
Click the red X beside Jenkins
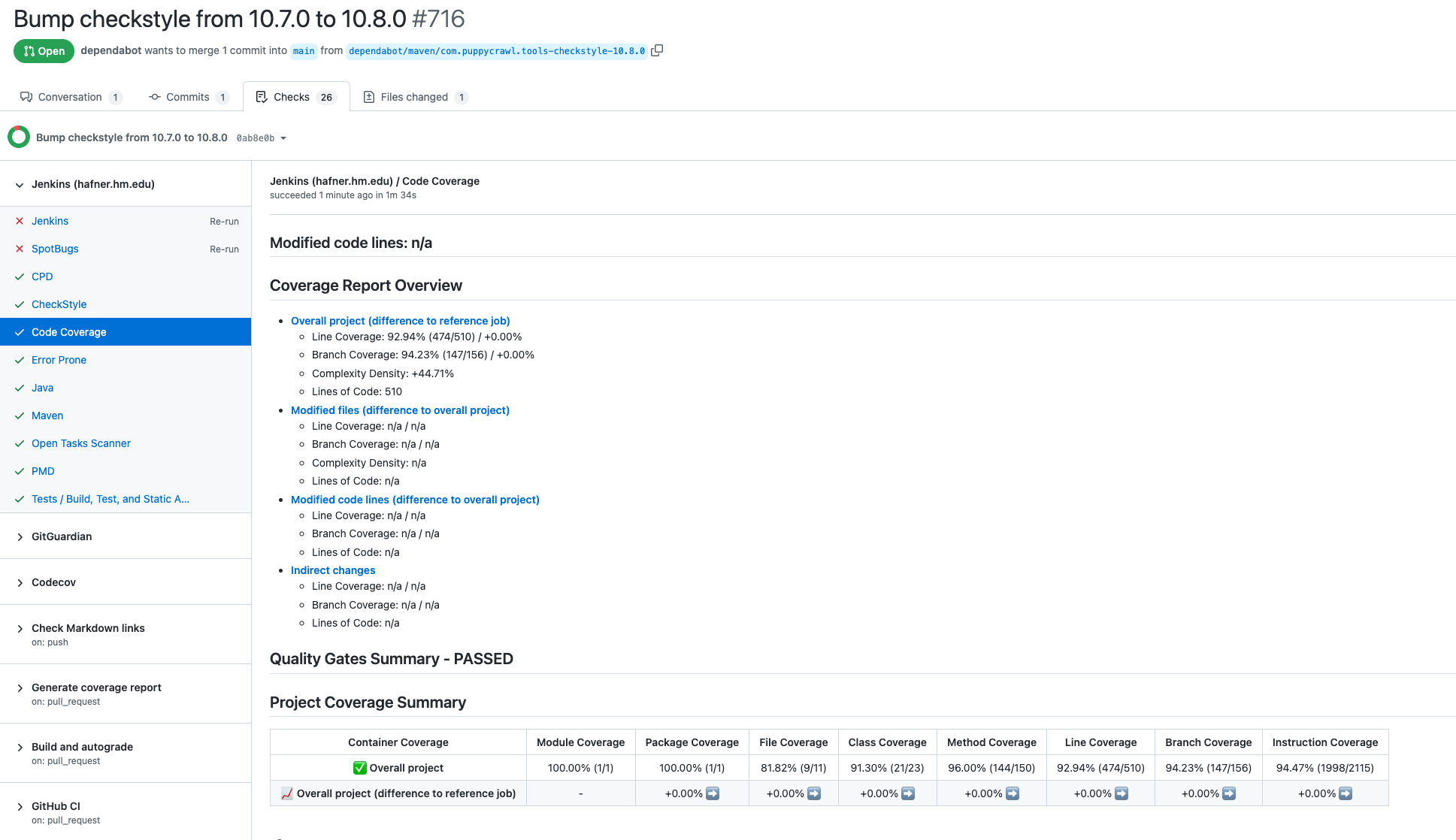click(x=20, y=221)
